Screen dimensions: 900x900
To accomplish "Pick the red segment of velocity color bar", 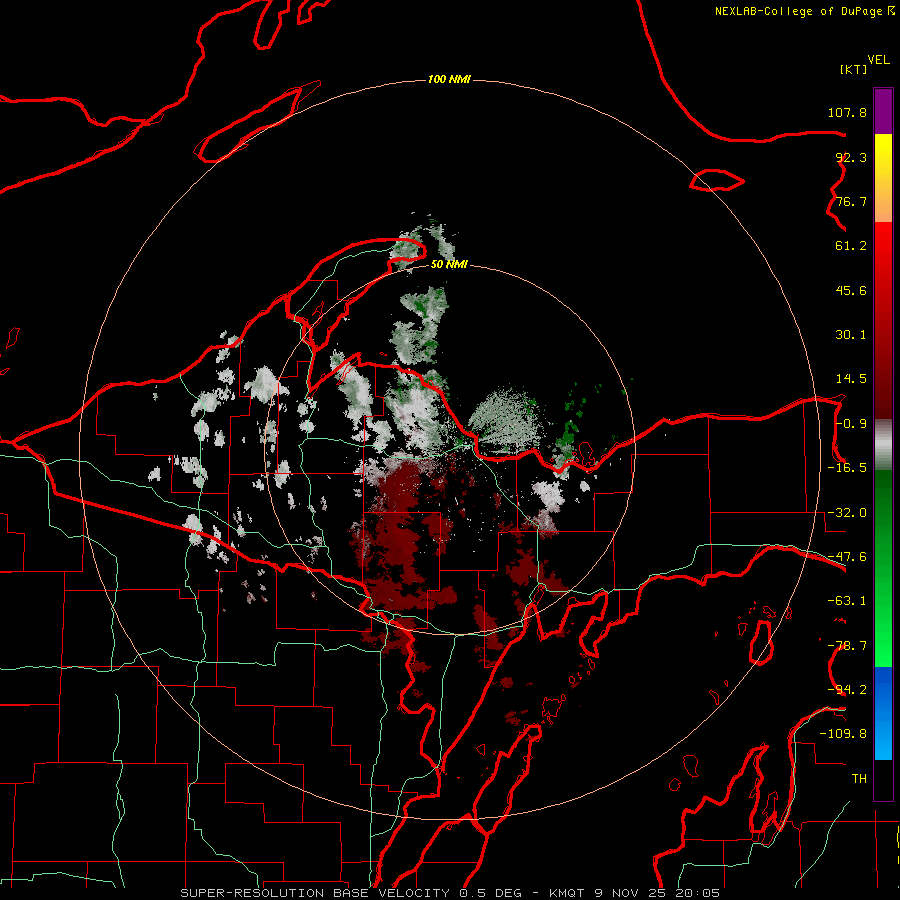I will tap(883, 320).
